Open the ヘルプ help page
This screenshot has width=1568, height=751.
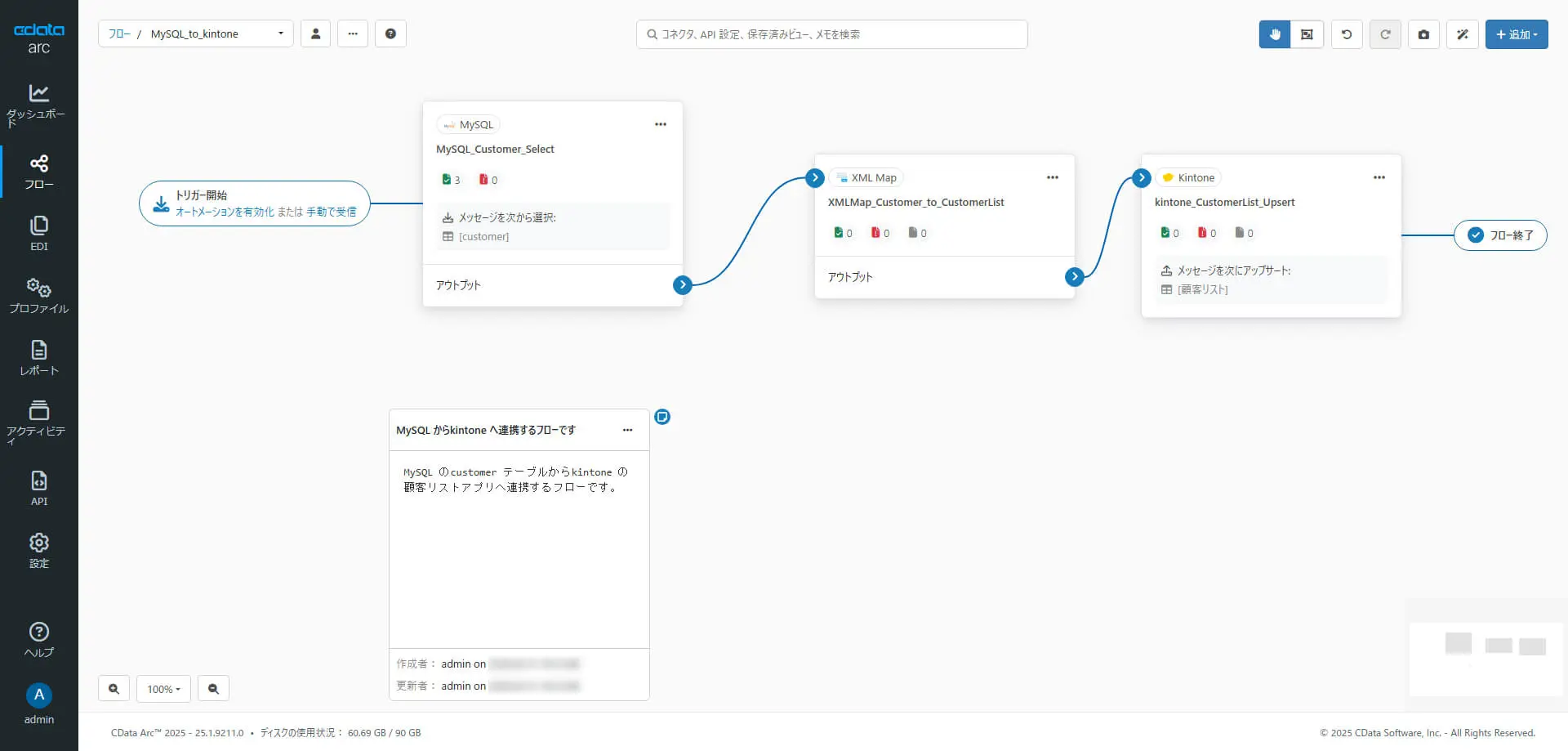[38, 640]
